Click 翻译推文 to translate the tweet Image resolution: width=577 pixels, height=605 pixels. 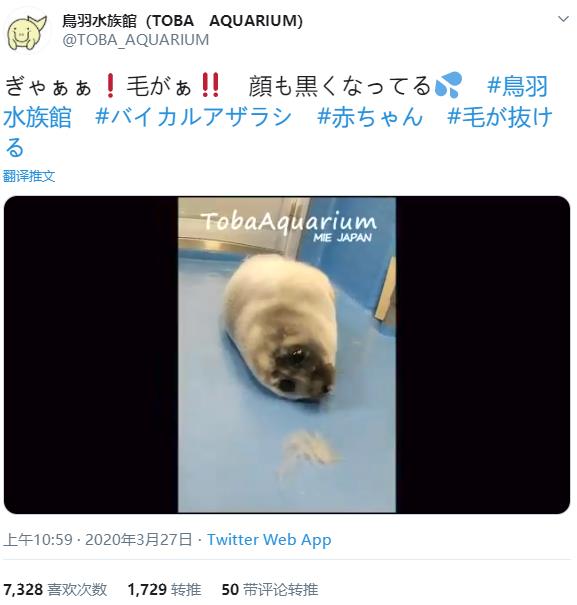pyautogui.click(x=29, y=176)
